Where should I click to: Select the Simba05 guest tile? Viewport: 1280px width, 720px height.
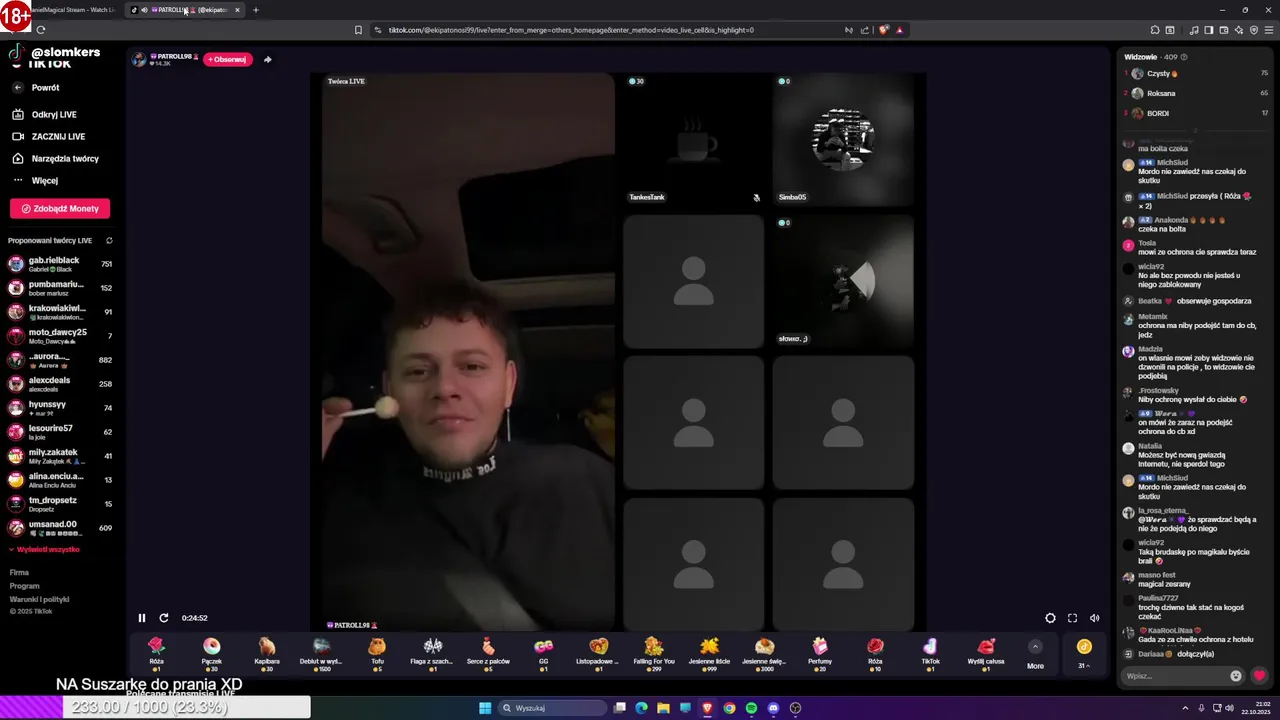click(x=843, y=139)
